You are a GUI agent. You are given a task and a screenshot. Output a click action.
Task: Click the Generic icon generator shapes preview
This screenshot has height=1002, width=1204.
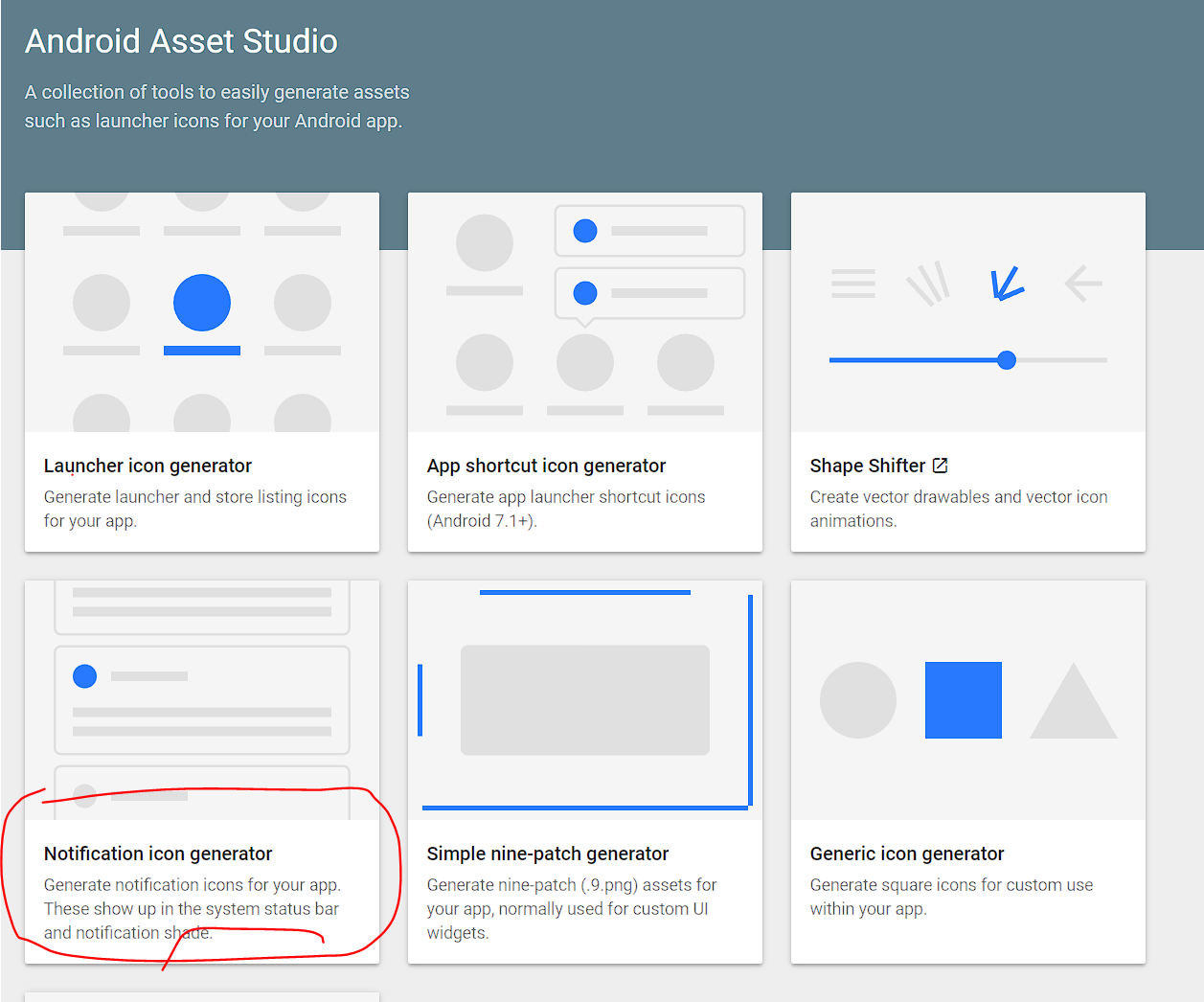pyautogui.click(x=968, y=700)
